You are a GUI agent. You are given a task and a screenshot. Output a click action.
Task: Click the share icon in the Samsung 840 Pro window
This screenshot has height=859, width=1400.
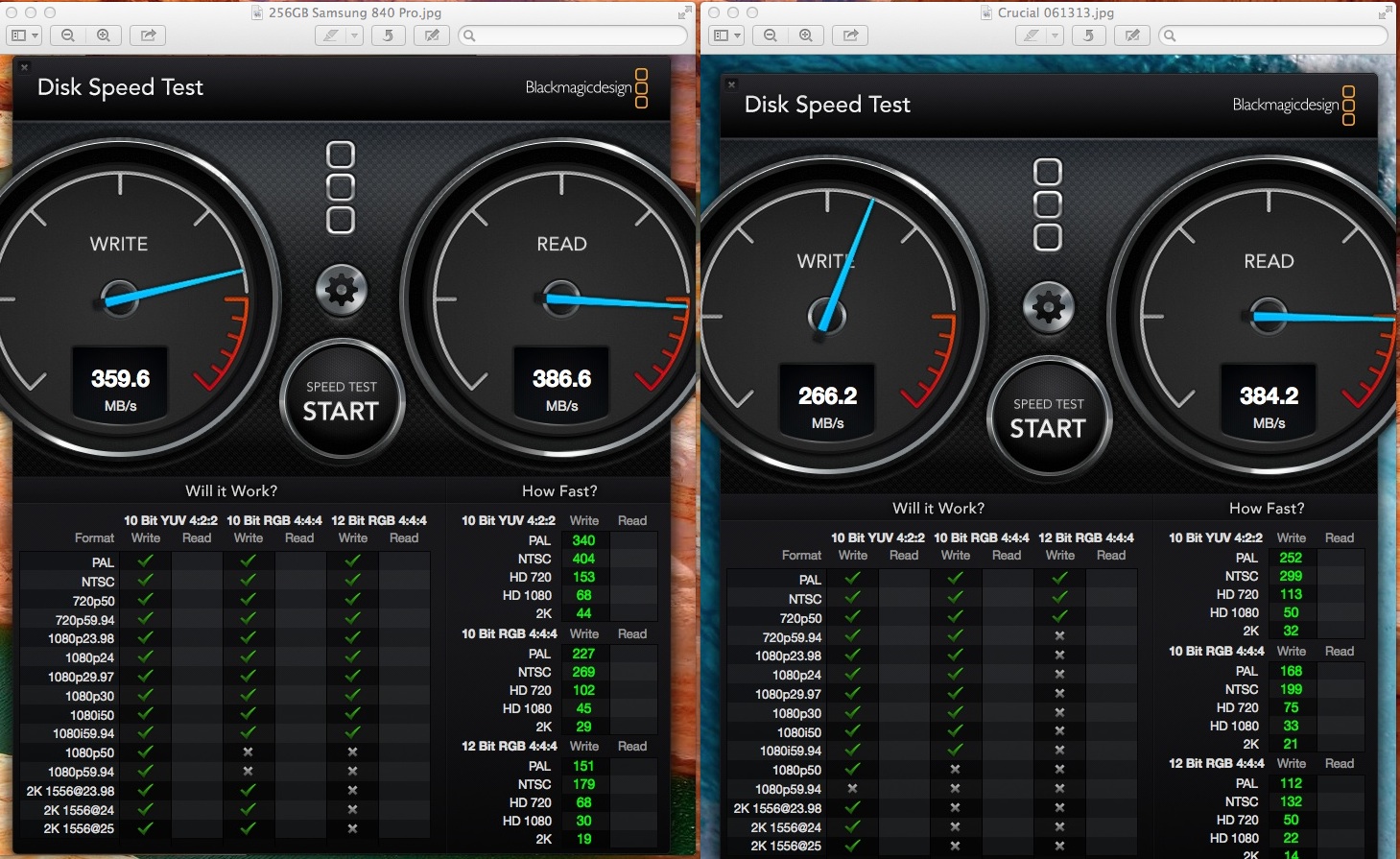(x=147, y=35)
